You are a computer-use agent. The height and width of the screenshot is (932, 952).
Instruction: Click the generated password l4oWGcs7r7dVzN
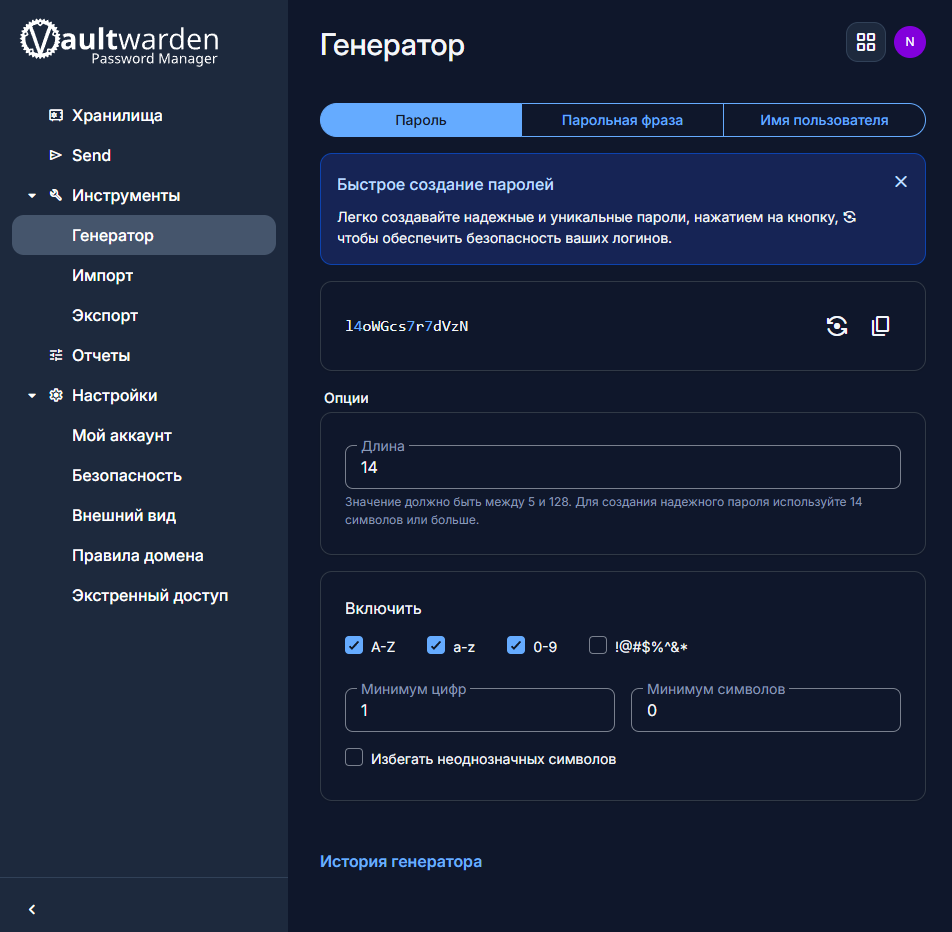point(407,326)
